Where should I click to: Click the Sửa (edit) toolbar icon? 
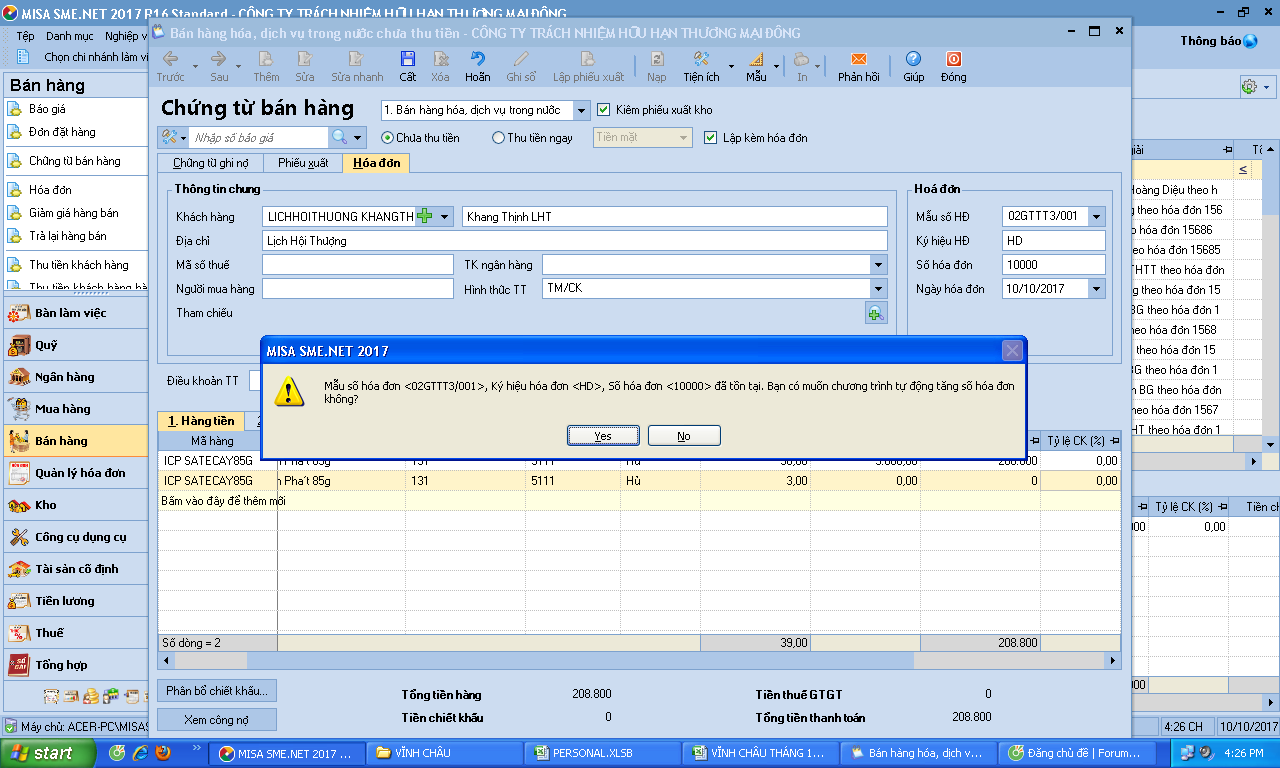[x=305, y=59]
